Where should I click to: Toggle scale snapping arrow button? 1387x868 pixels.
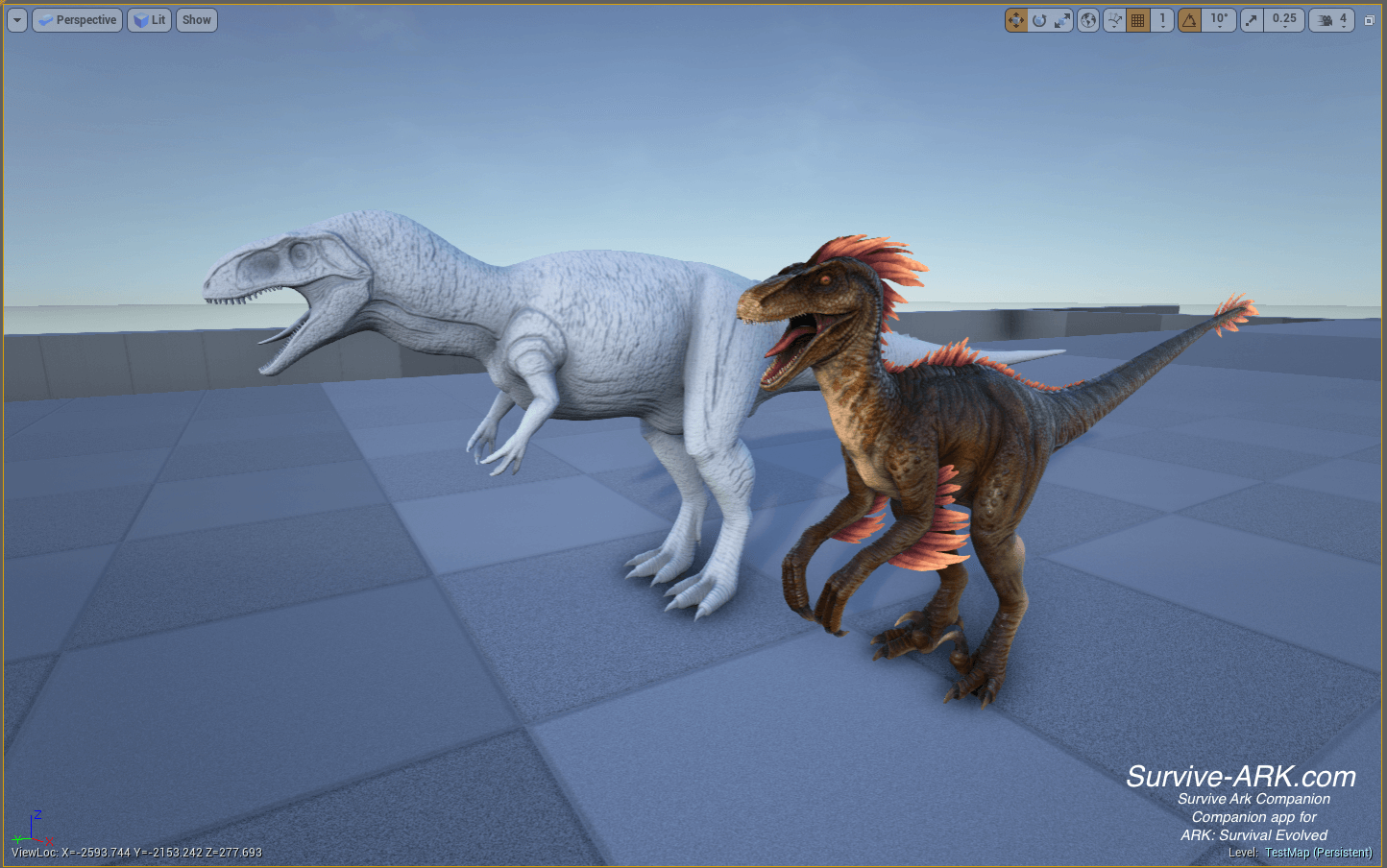(x=1252, y=20)
